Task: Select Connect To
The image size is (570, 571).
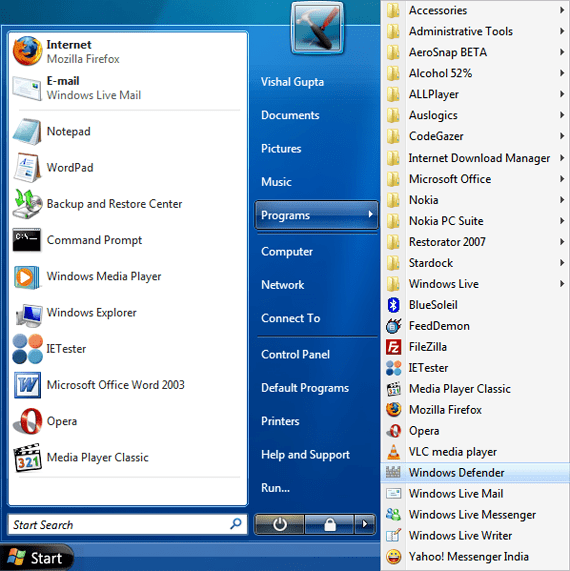Action: (x=290, y=318)
